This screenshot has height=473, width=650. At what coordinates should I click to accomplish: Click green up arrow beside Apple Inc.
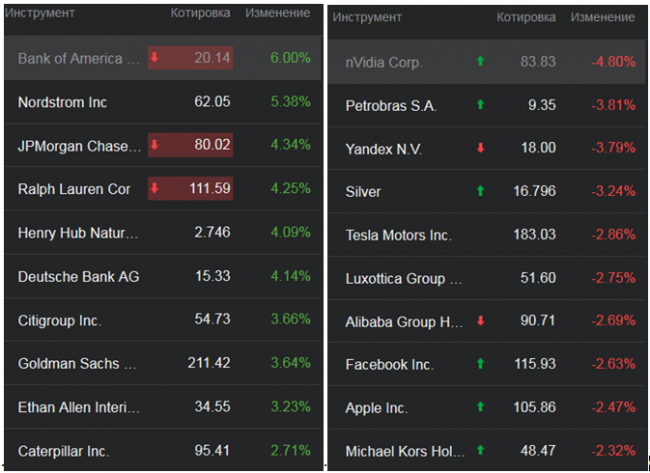tap(480, 407)
